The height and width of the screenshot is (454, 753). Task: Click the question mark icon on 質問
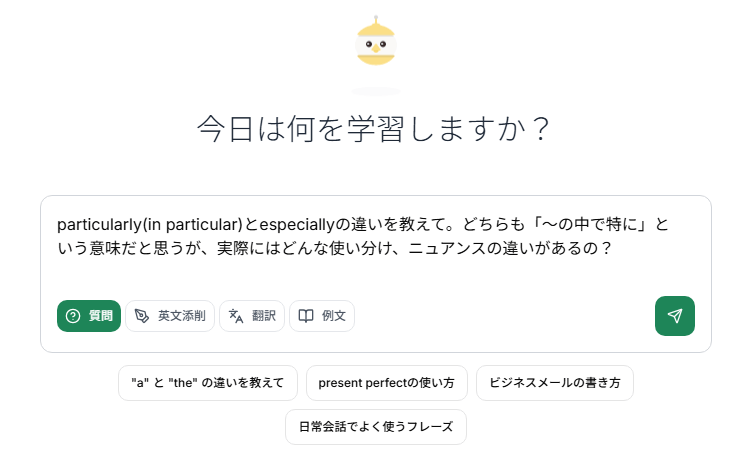(x=73, y=316)
